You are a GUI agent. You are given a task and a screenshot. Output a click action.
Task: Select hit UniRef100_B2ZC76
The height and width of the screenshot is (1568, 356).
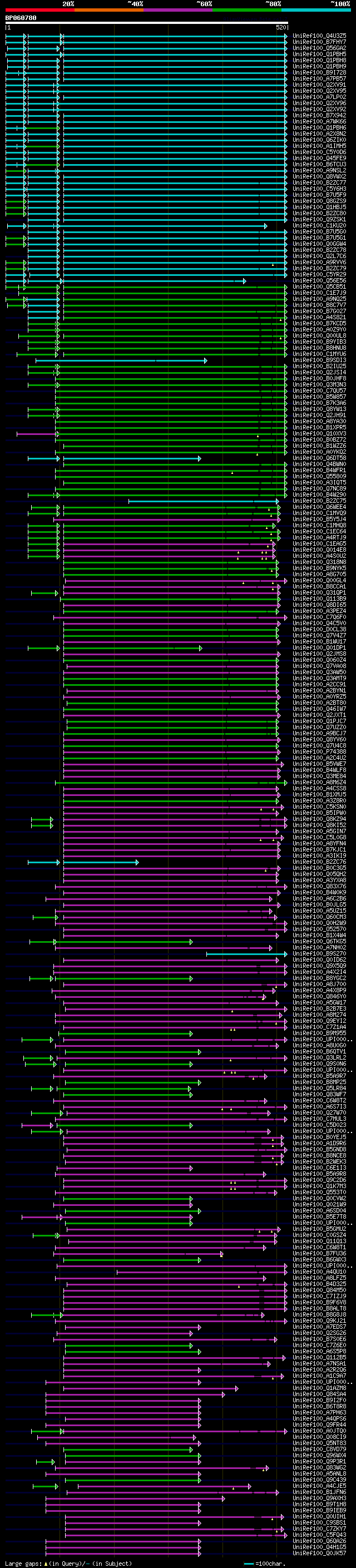tap(319, 862)
